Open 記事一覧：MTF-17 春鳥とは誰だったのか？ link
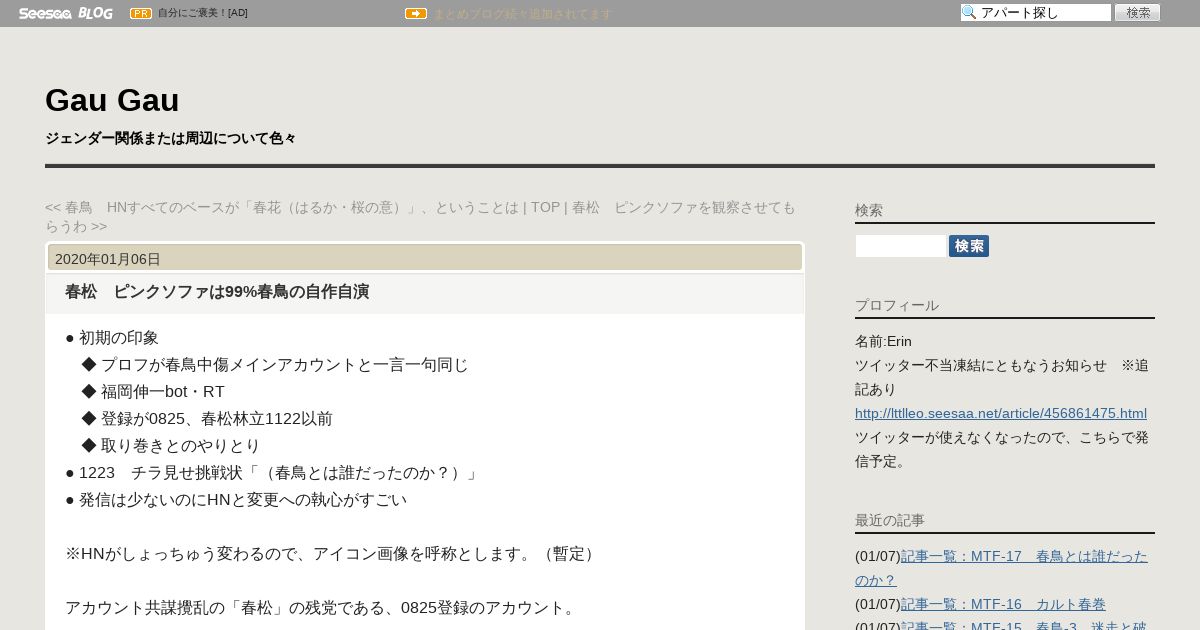 pyautogui.click(x=1001, y=568)
